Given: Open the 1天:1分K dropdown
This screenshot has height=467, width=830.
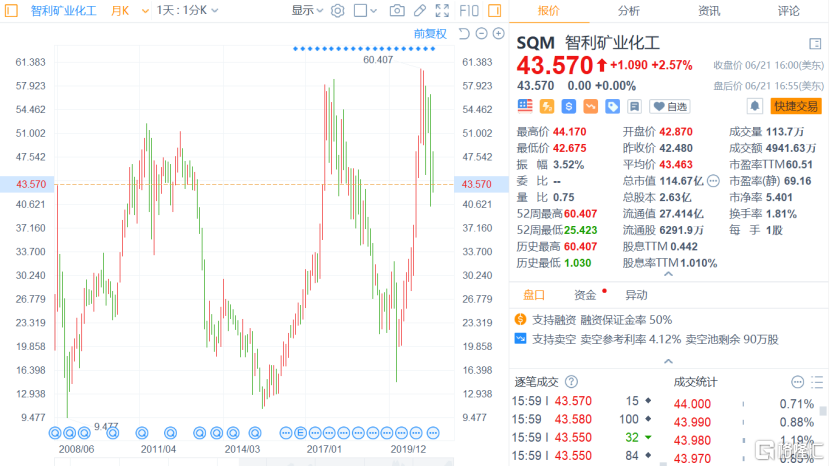Looking at the screenshot, I should pos(187,10).
